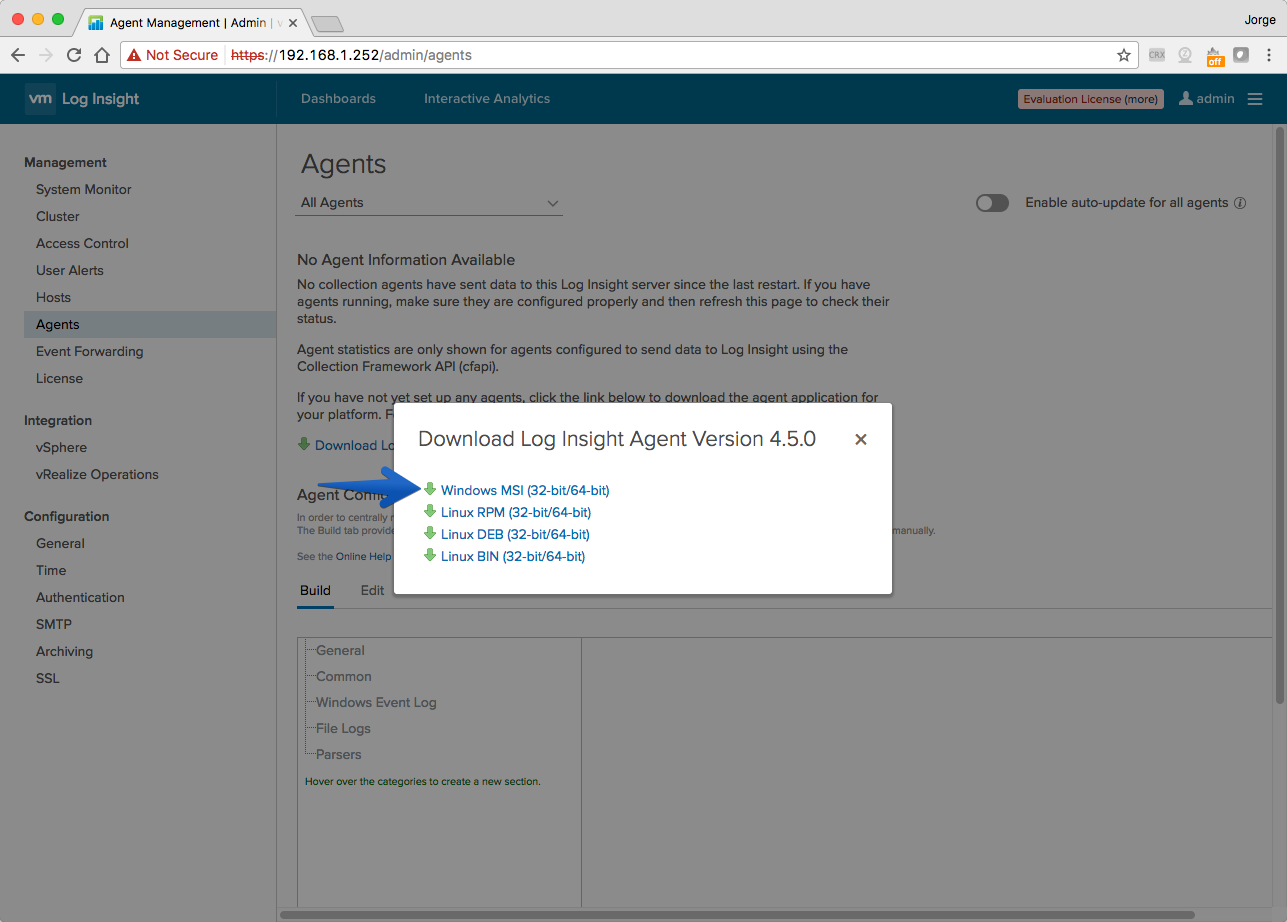
Task: Open the hamburger menu in the header
Action: 1255,99
